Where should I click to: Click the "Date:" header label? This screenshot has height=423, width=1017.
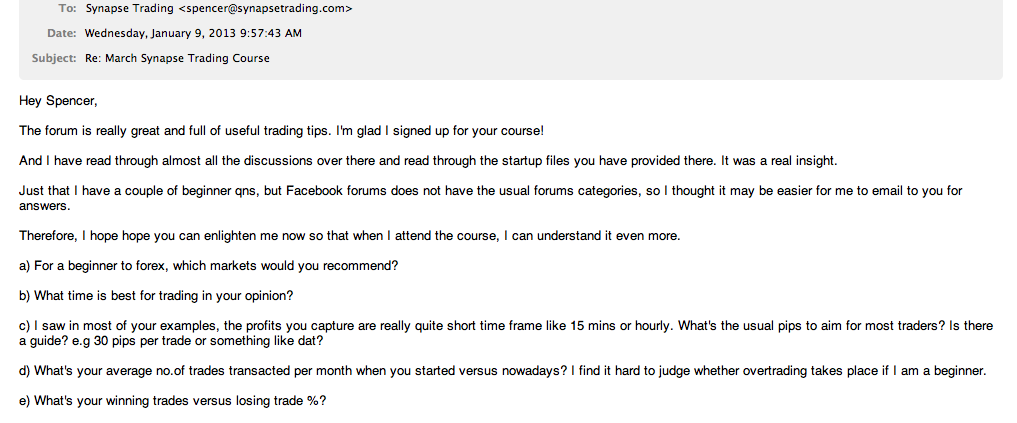[62, 33]
